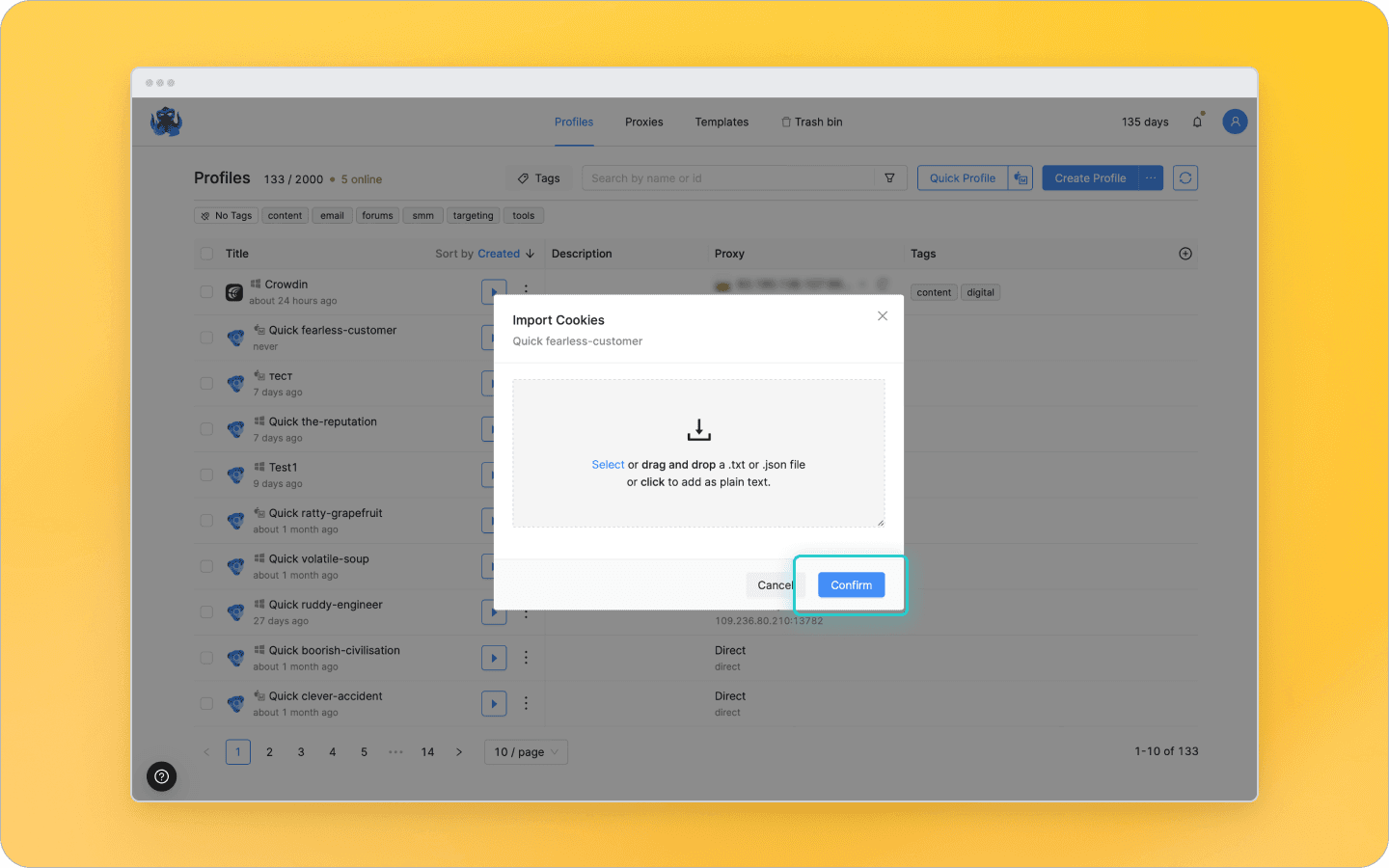Image resolution: width=1389 pixels, height=868 pixels.
Task: Open notifications bell
Action: pos(1197,122)
